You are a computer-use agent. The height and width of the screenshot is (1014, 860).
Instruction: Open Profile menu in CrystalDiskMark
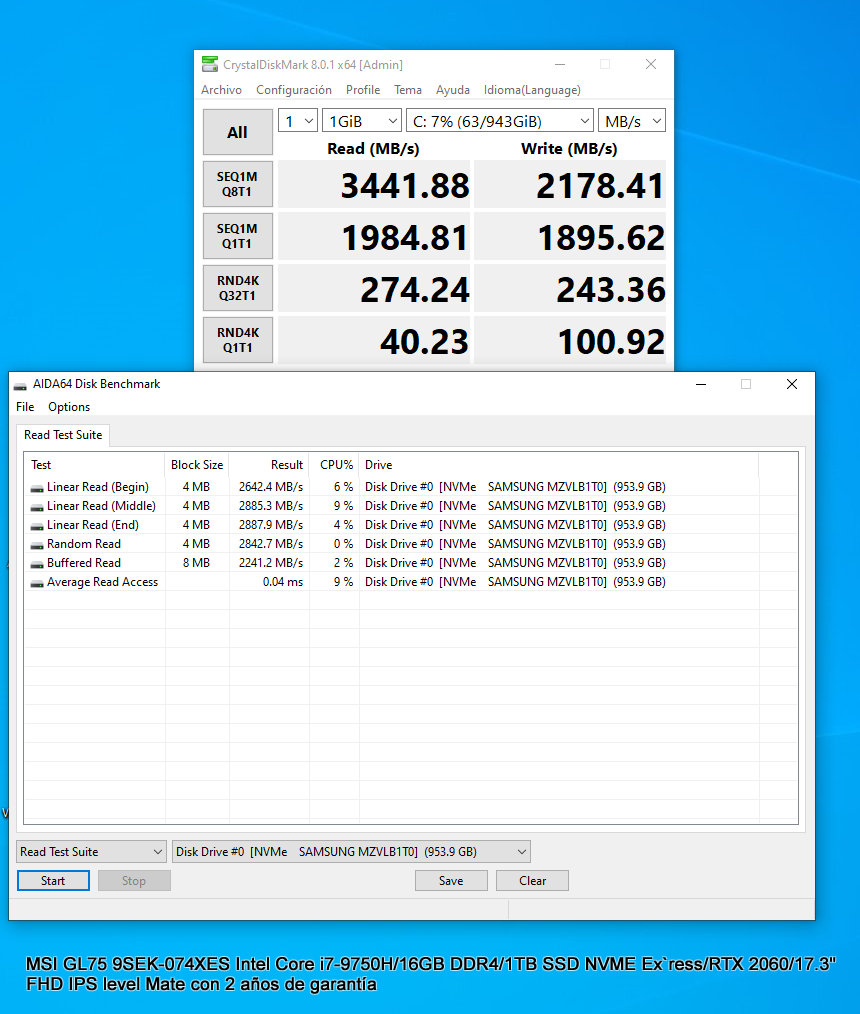coord(363,90)
